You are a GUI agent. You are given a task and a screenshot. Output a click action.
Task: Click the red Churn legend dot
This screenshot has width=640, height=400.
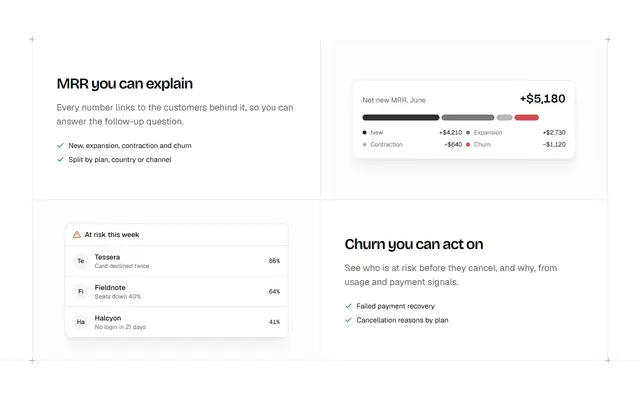[x=468, y=144]
